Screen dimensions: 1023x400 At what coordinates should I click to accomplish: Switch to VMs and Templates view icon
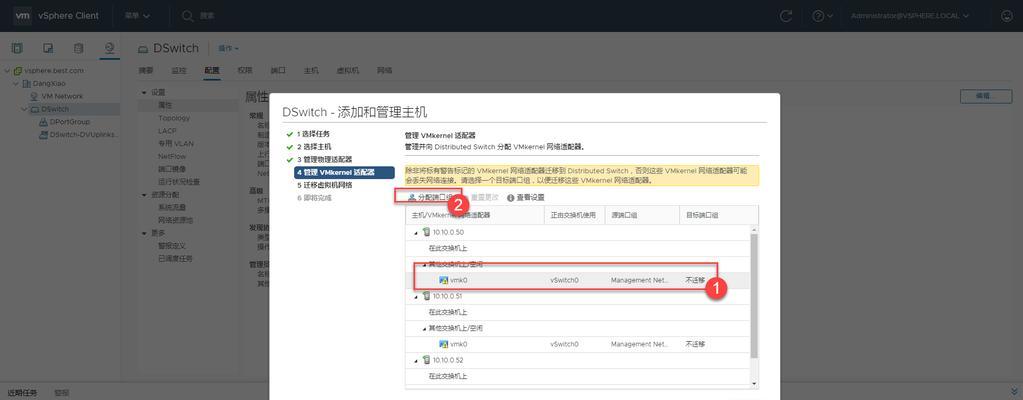coord(48,48)
